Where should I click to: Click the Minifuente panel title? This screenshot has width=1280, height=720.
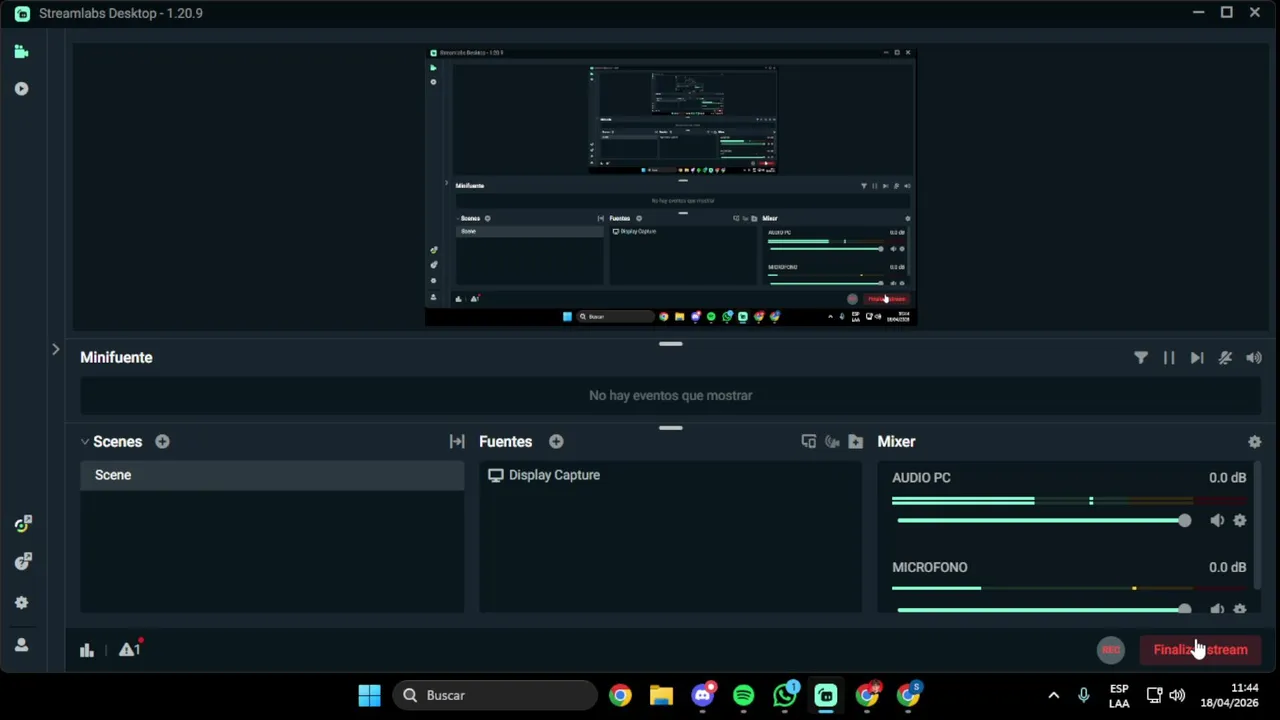click(x=116, y=358)
